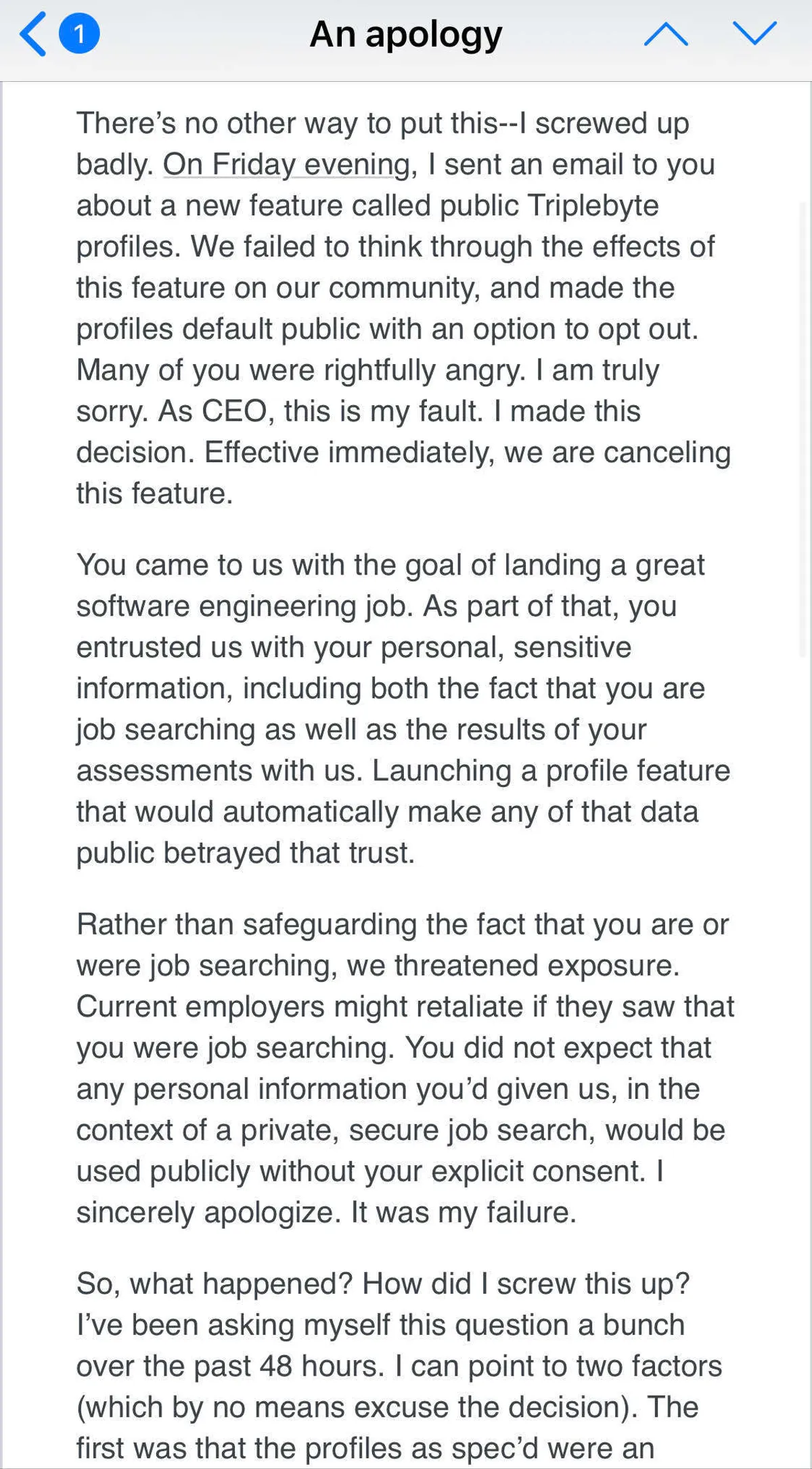
Task: Tap the unread count badge showing 1
Action: click(79, 34)
